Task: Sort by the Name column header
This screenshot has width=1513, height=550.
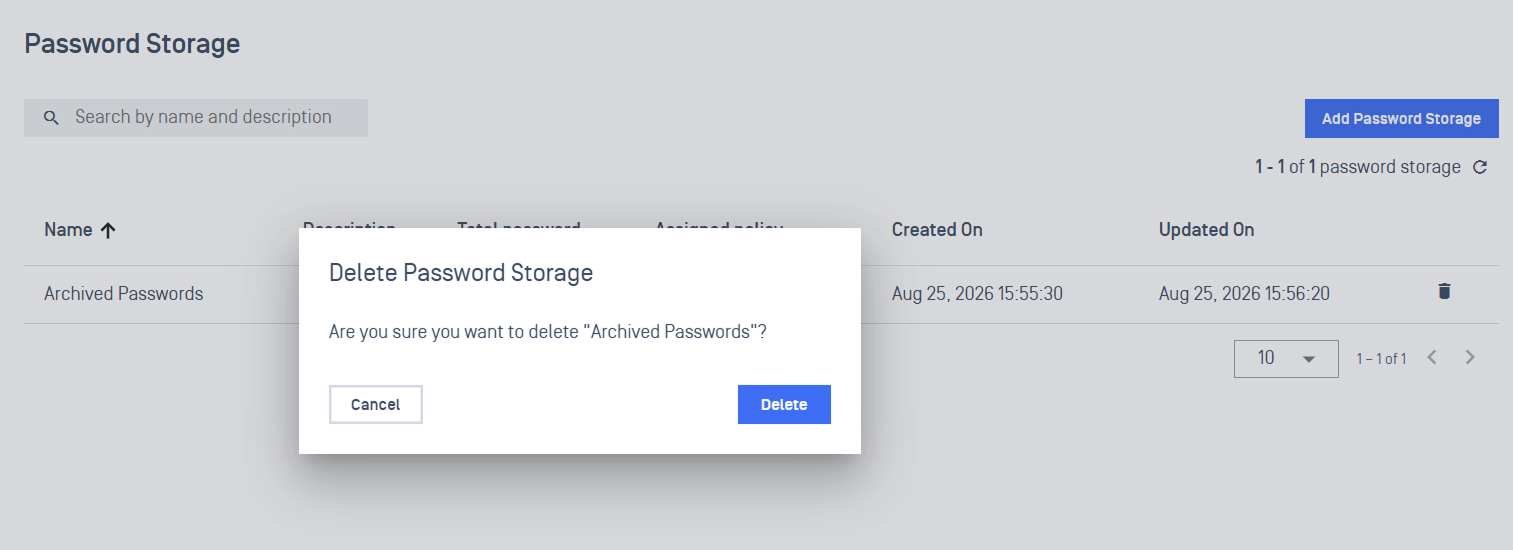Action: 68,230
